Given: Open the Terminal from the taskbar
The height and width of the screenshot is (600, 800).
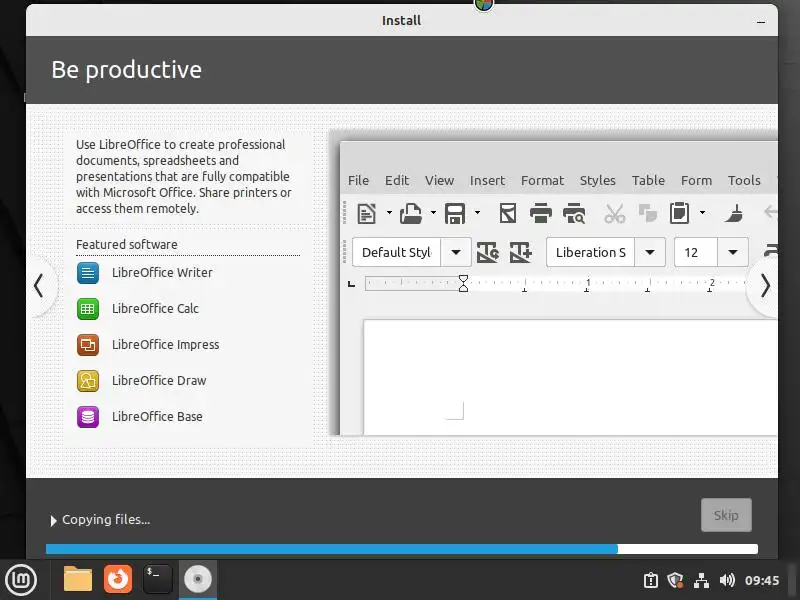Looking at the screenshot, I should [158, 579].
